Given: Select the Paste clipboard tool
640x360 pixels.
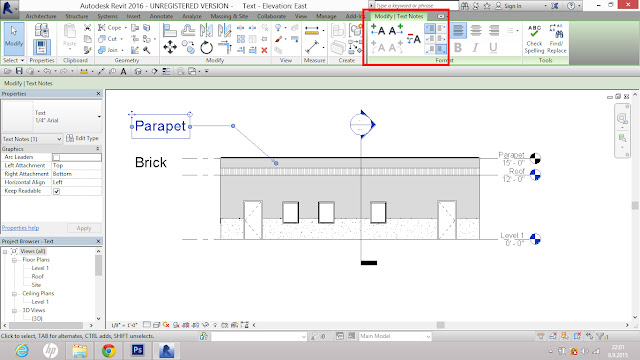Looking at the screenshot, I should 70,36.
